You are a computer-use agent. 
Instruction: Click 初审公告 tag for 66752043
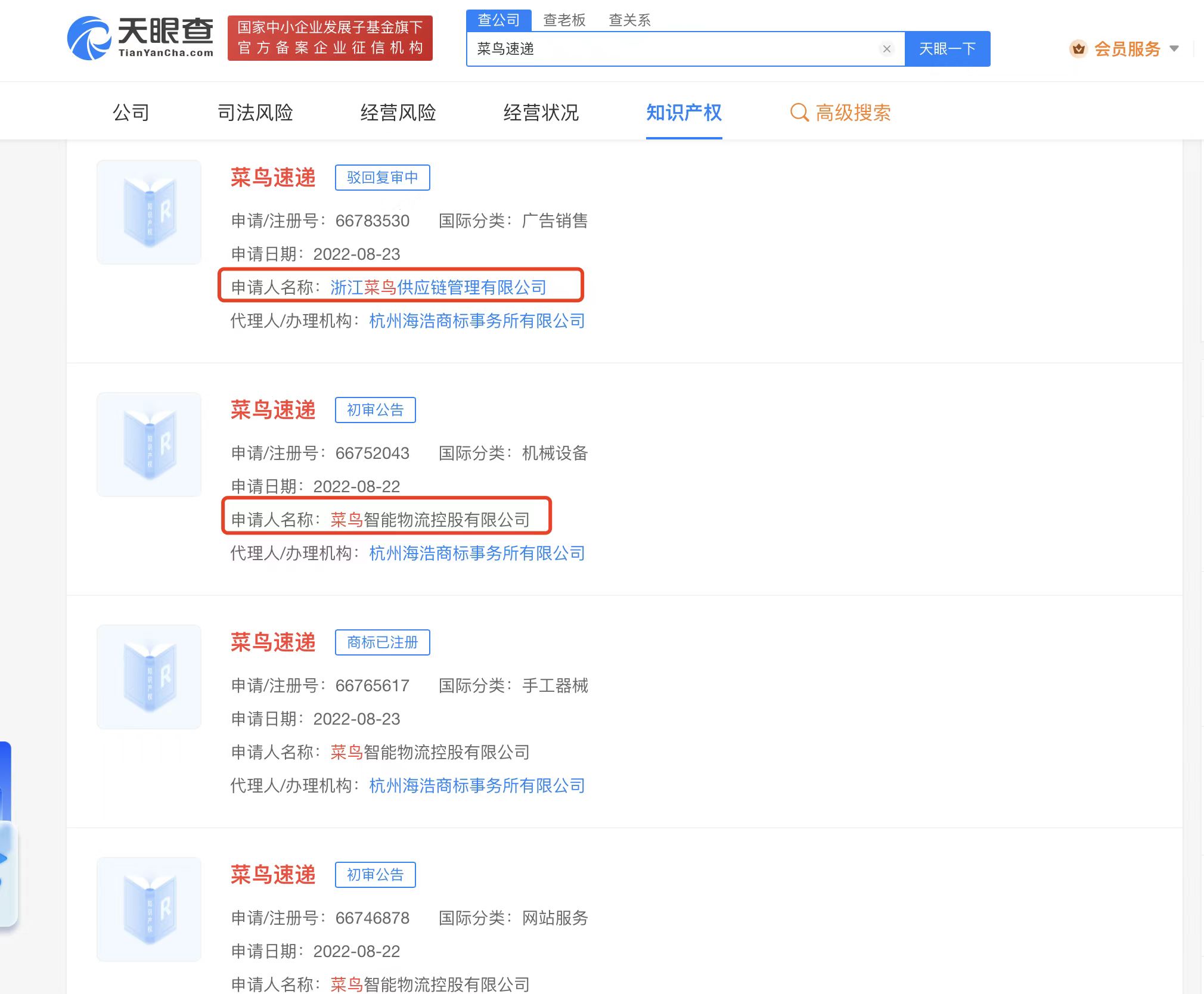(376, 410)
